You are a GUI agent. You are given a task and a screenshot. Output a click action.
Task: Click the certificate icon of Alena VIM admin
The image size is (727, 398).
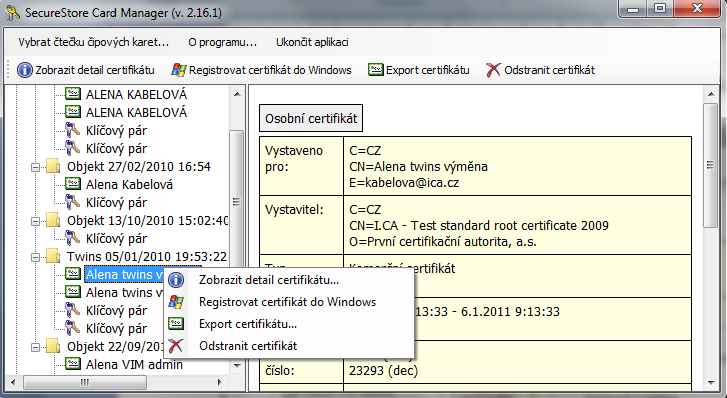coord(73,364)
